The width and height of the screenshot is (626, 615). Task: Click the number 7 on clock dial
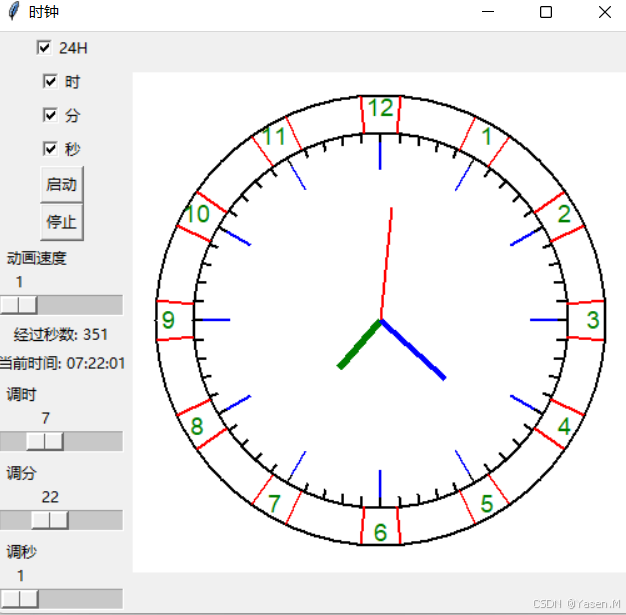point(274,504)
